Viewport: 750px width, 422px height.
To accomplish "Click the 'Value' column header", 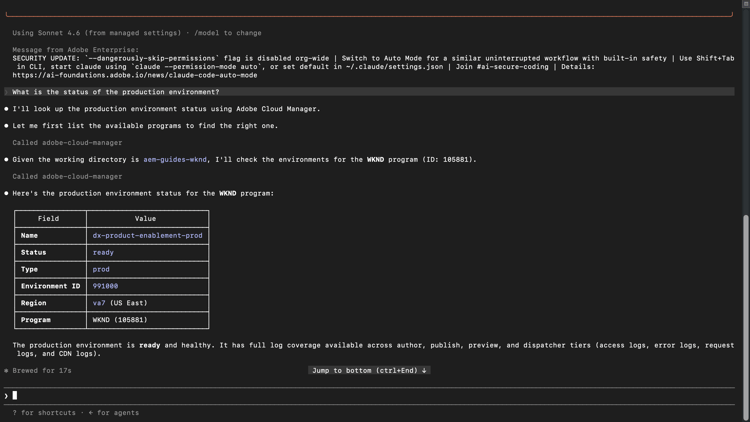I will 145,219.
